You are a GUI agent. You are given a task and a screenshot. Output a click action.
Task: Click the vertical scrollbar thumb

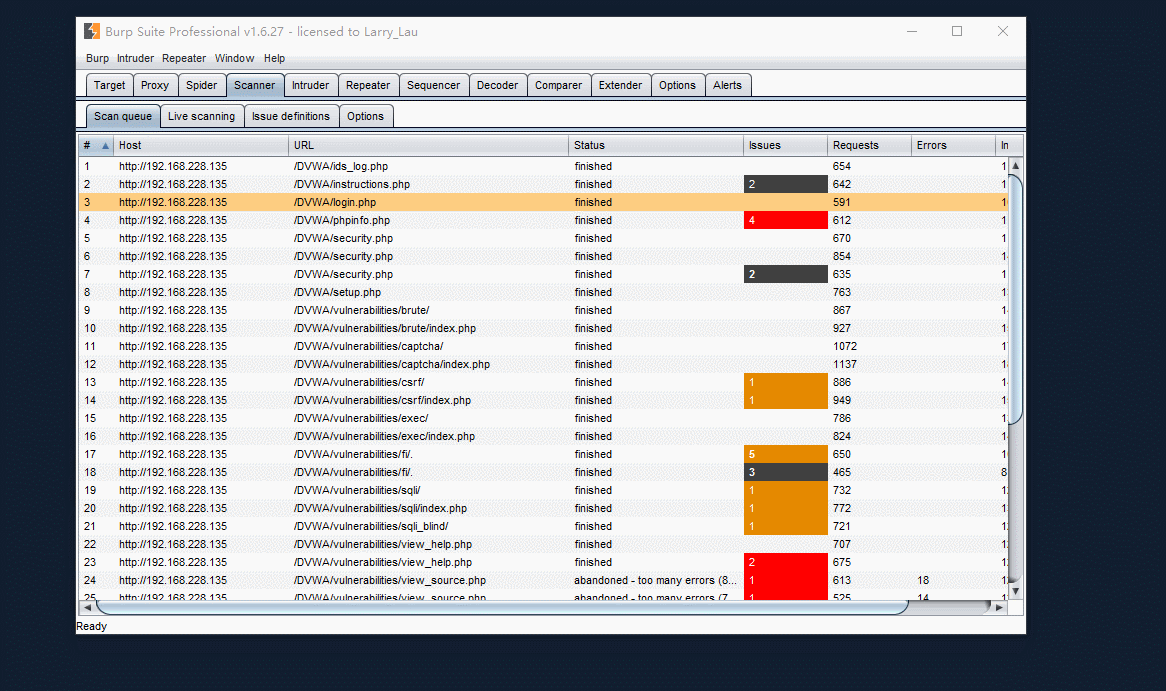[1015, 299]
